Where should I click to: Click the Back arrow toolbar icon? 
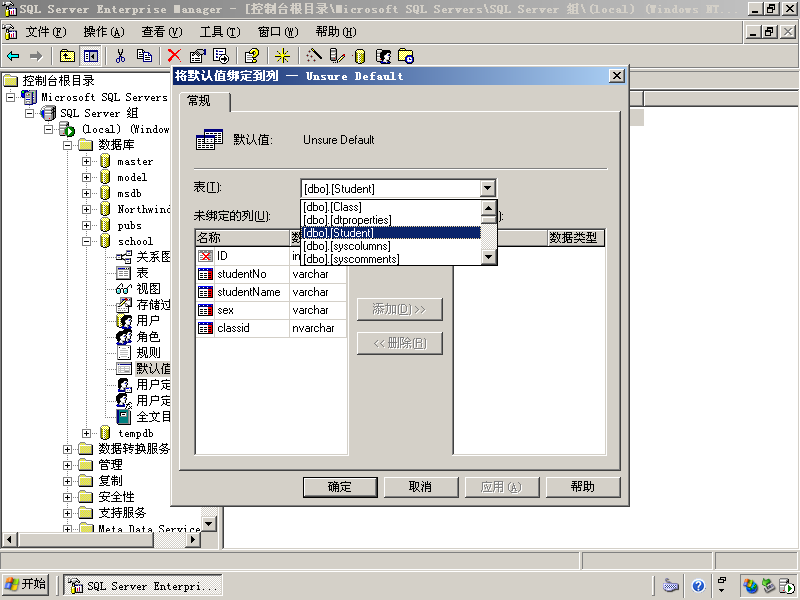click(13, 56)
